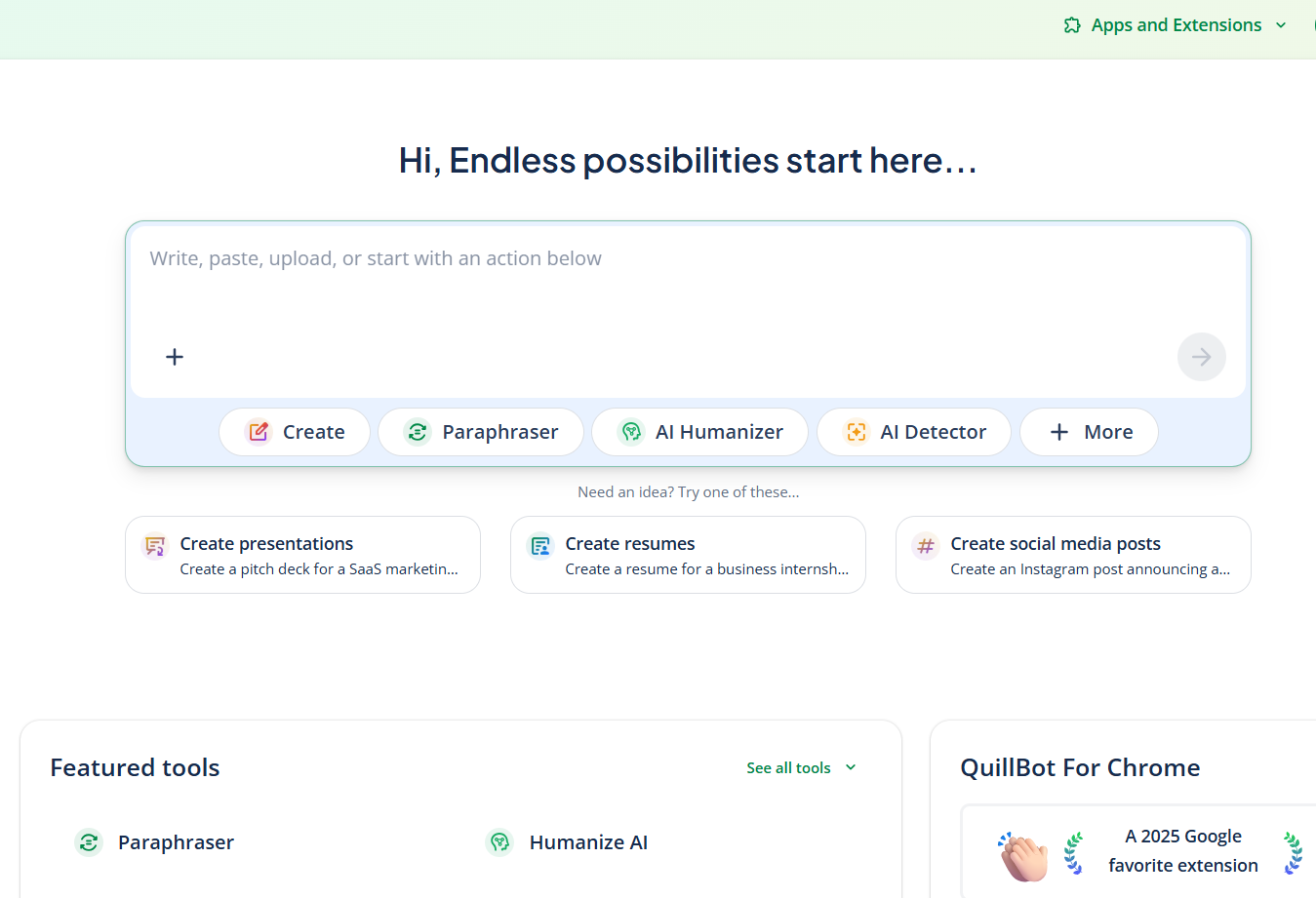Open Paraphraser under Featured tools

pyautogui.click(x=176, y=842)
